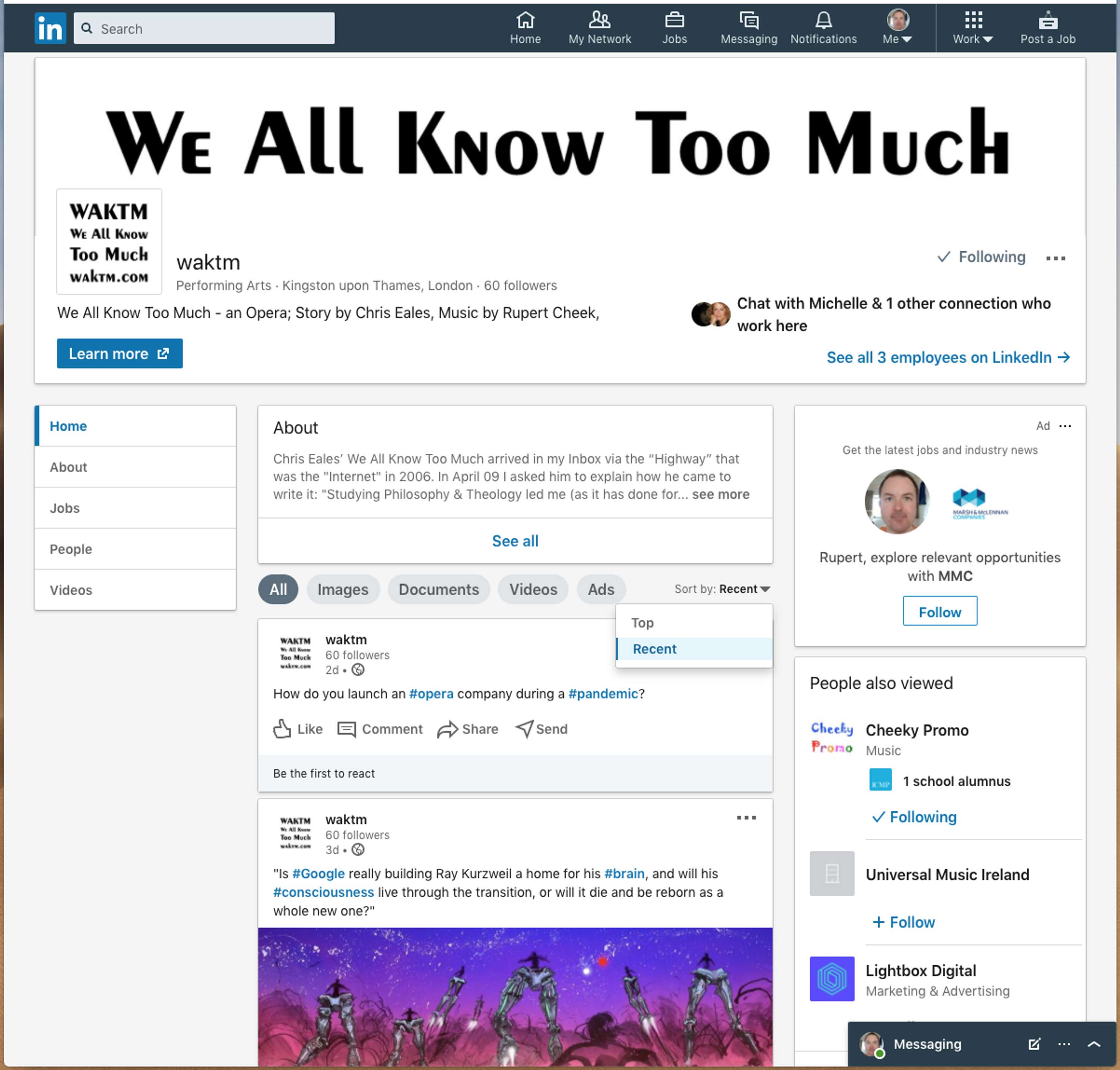Click waktm profile logo image
This screenshot has width=1120, height=1070.
click(x=109, y=242)
